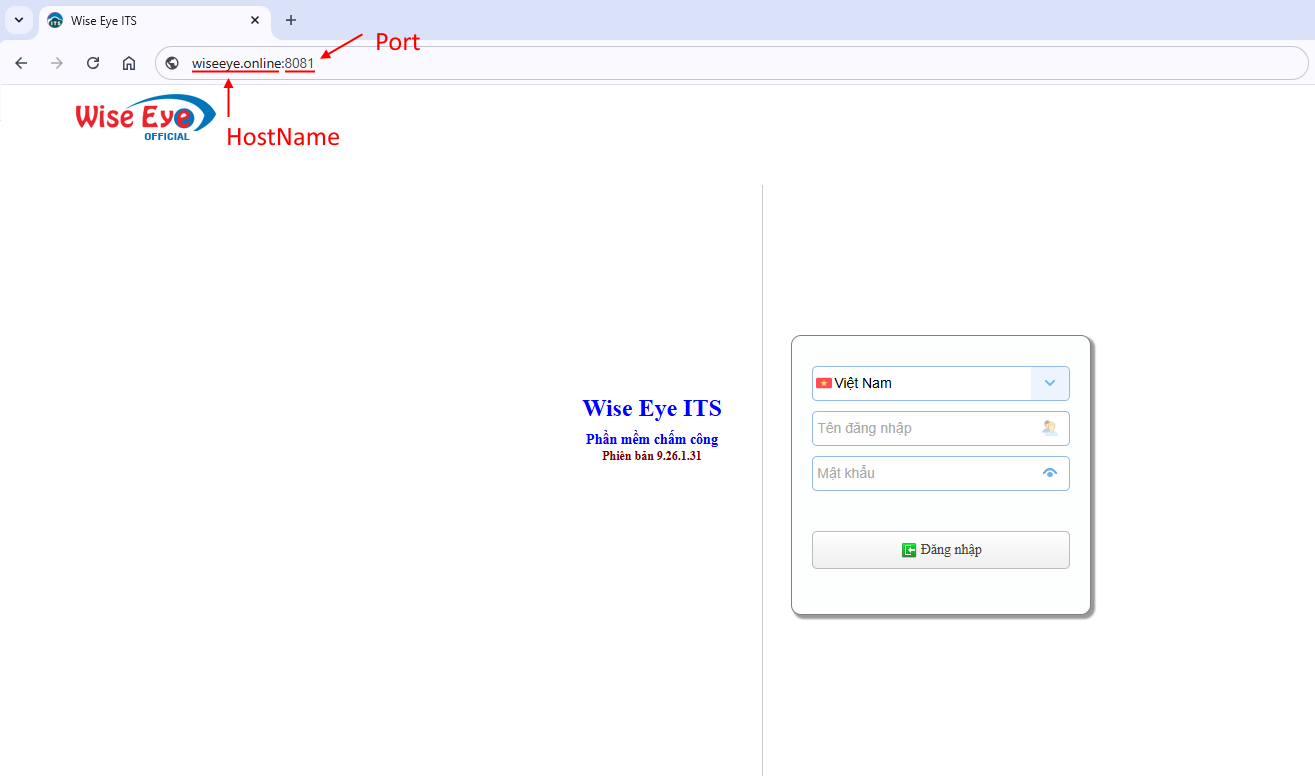Close the Wise Eye ITS tab
This screenshot has height=776, width=1315.
point(255,20)
